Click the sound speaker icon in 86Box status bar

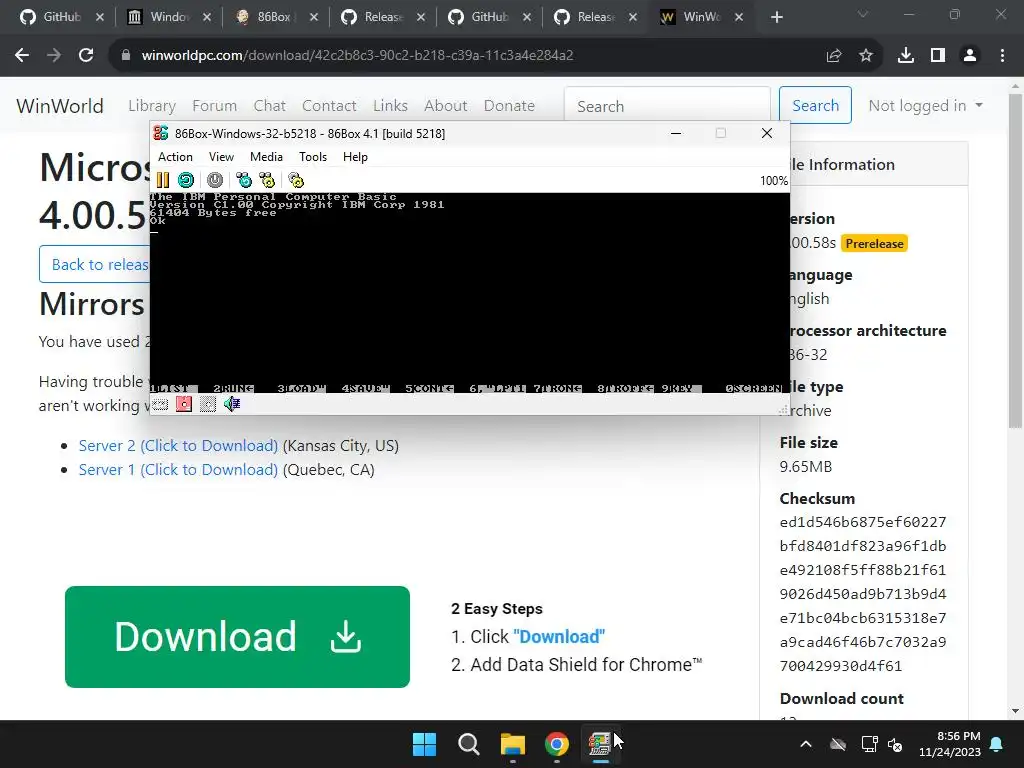coord(232,404)
